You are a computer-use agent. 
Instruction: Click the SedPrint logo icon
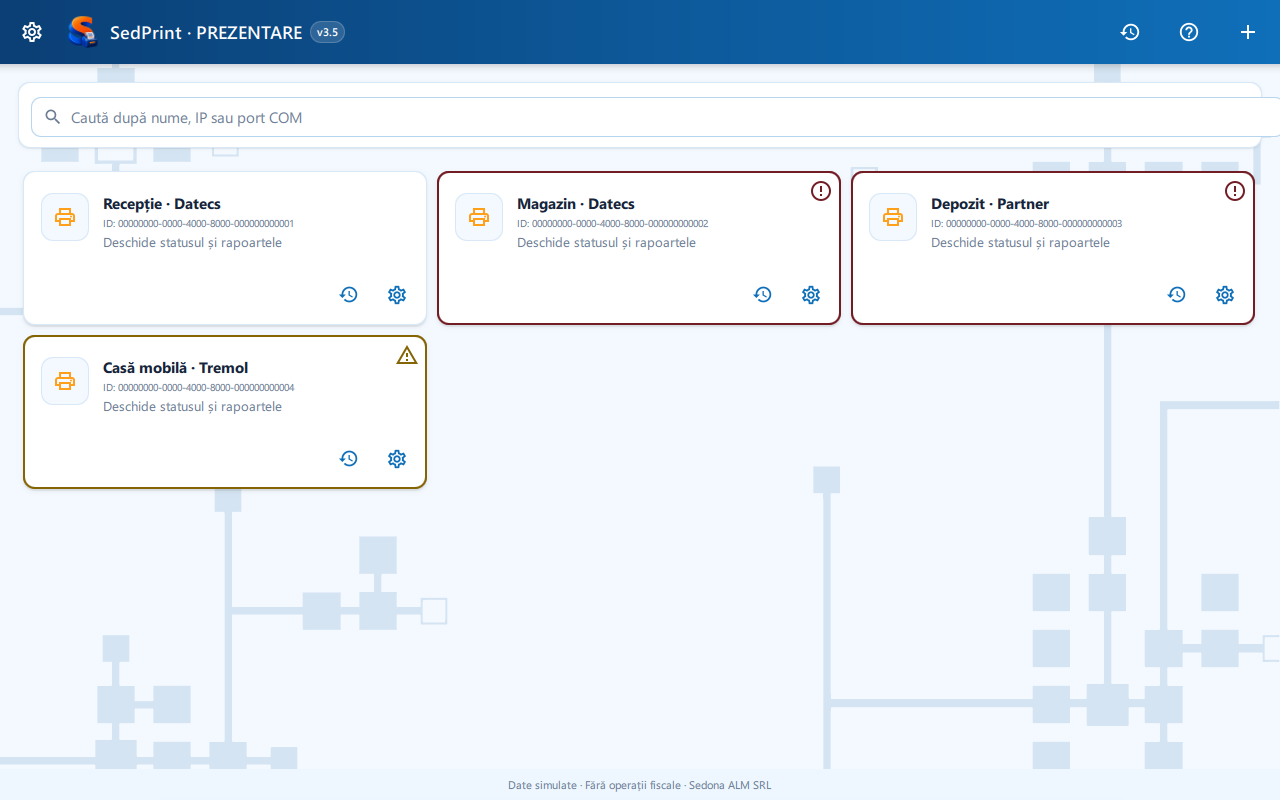tap(82, 32)
